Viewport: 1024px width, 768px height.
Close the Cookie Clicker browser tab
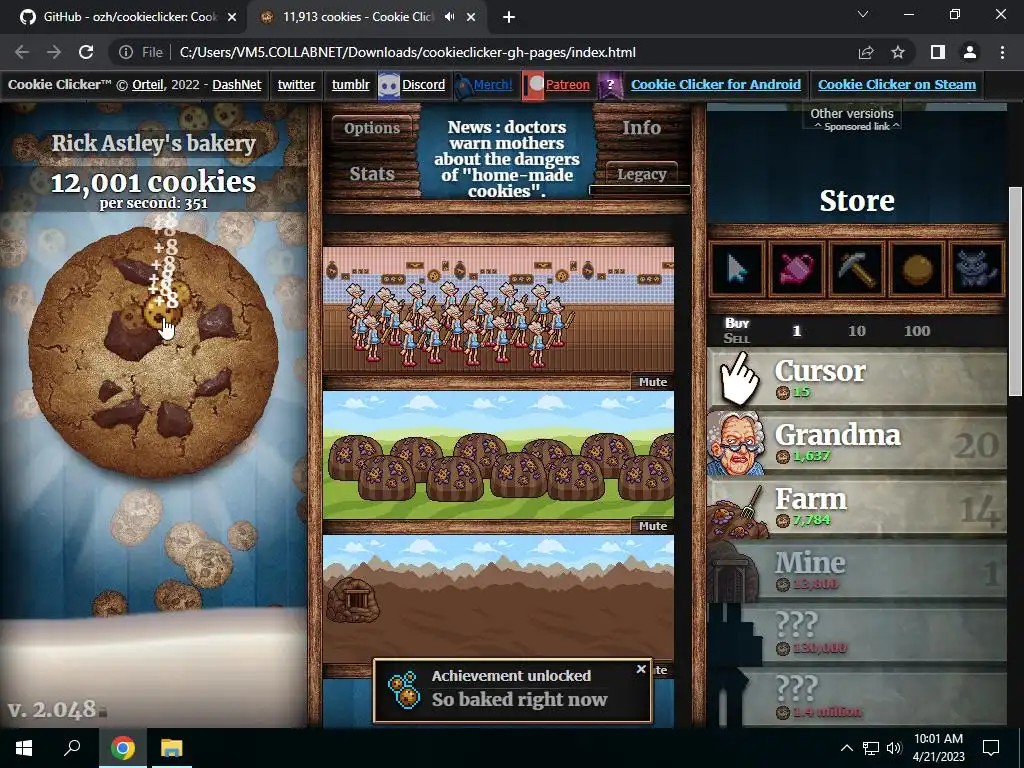tap(471, 17)
